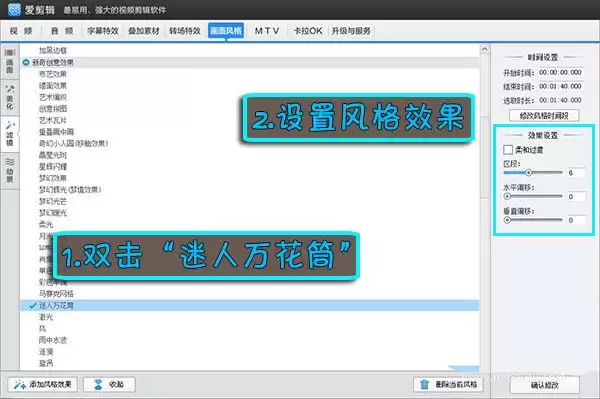600x399 pixels.
Task: Open the 美化 sidebar icon tab
Action: 10,98
